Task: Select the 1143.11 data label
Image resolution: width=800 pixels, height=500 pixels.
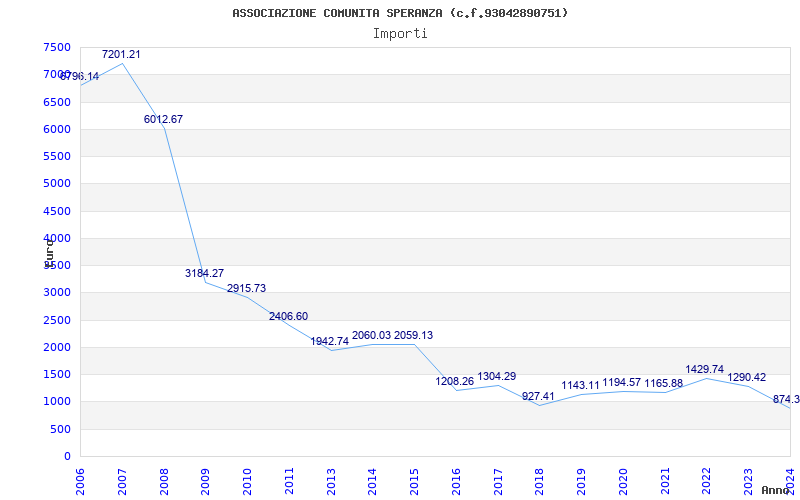Action: pos(581,386)
